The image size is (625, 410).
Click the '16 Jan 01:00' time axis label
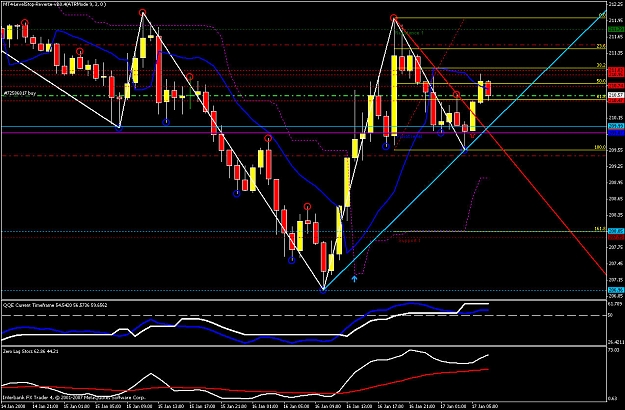pos(264,407)
